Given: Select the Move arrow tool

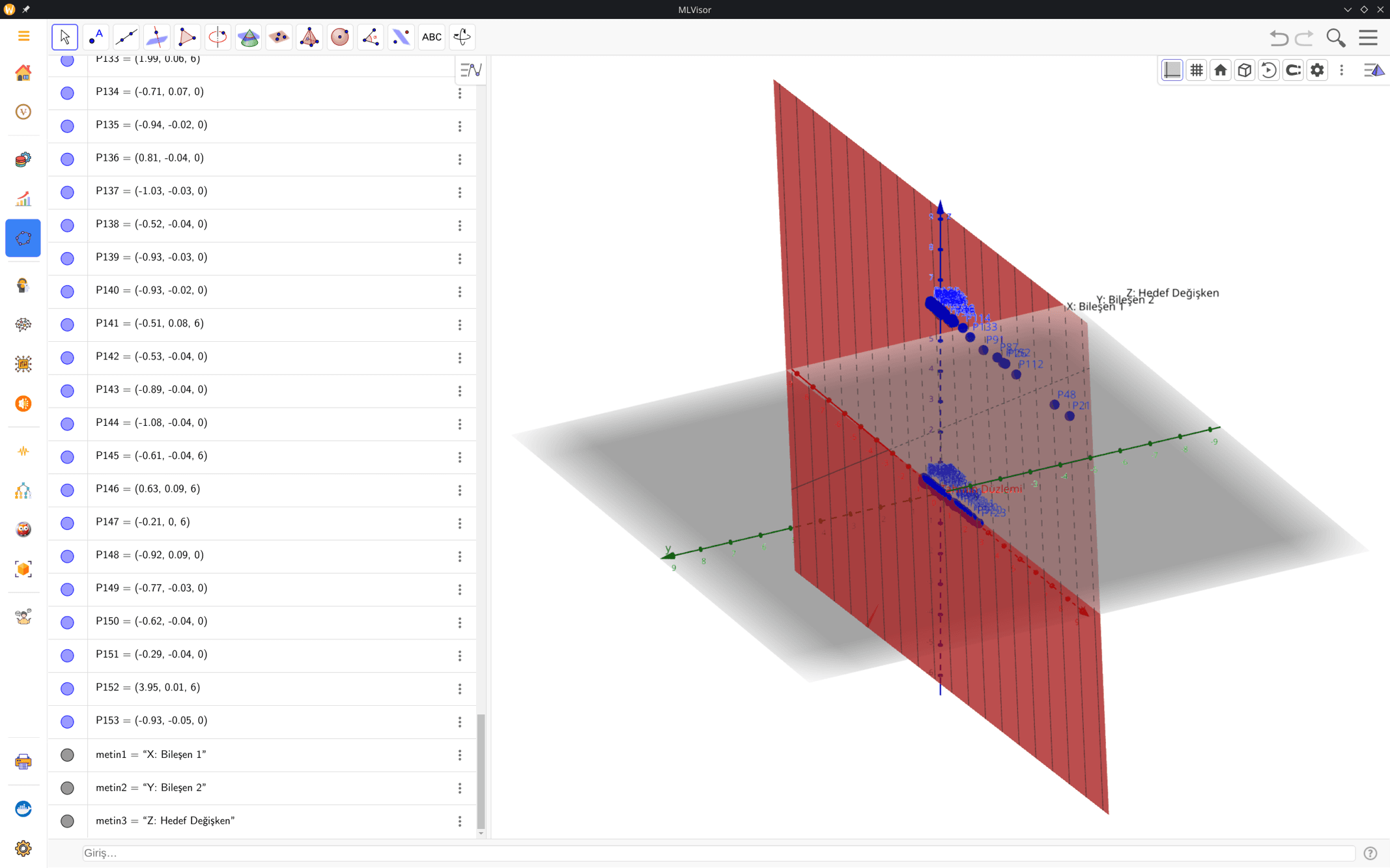Looking at the screenshot, I should pyautogui.click(x=64, y=37).
